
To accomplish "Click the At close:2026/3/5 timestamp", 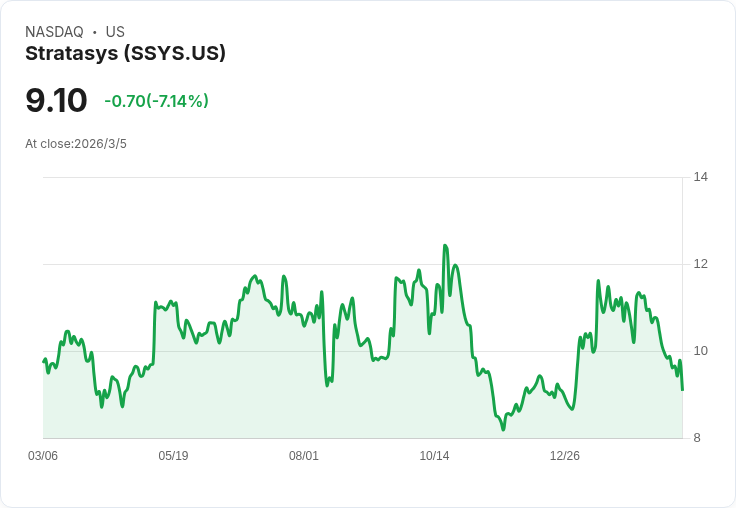I will coord(76,144).
